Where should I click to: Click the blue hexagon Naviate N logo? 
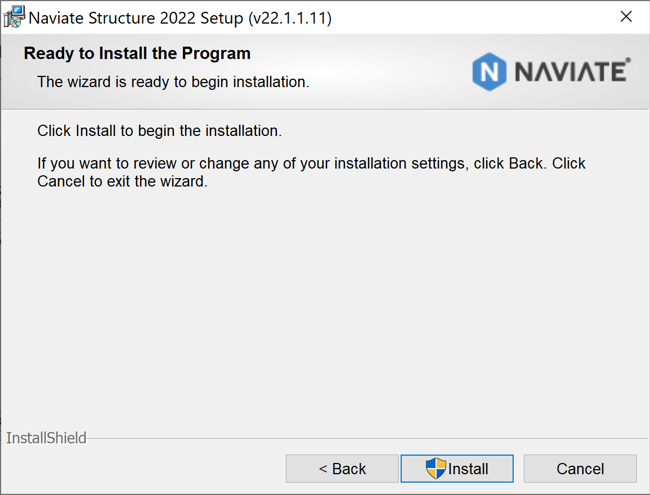489,72
